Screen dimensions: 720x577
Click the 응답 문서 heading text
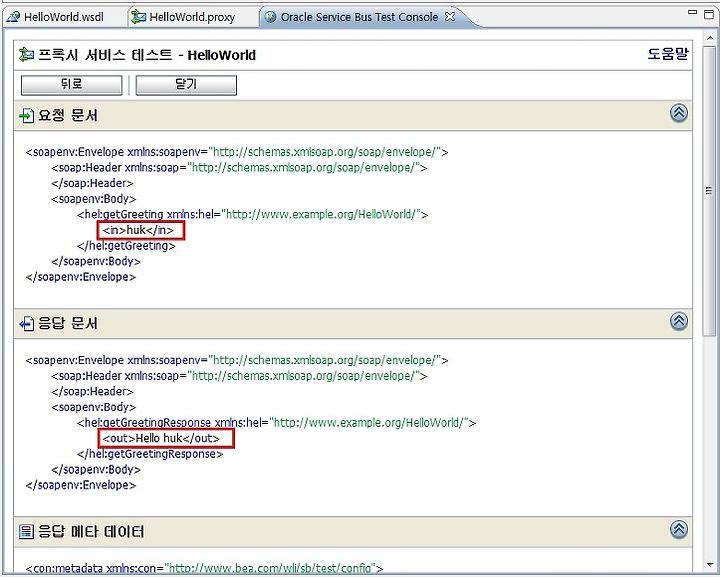(68, 323)
